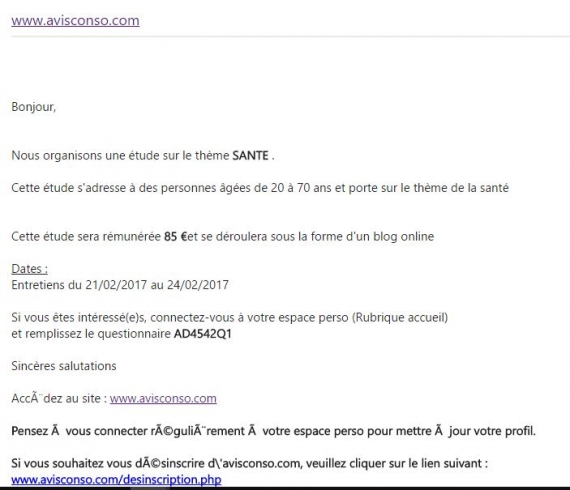Image resolution: width=570 pixels, height=490 pixels.
Task: Click the "Bonjour," greeting text
Action: click(x=33, y=107)
